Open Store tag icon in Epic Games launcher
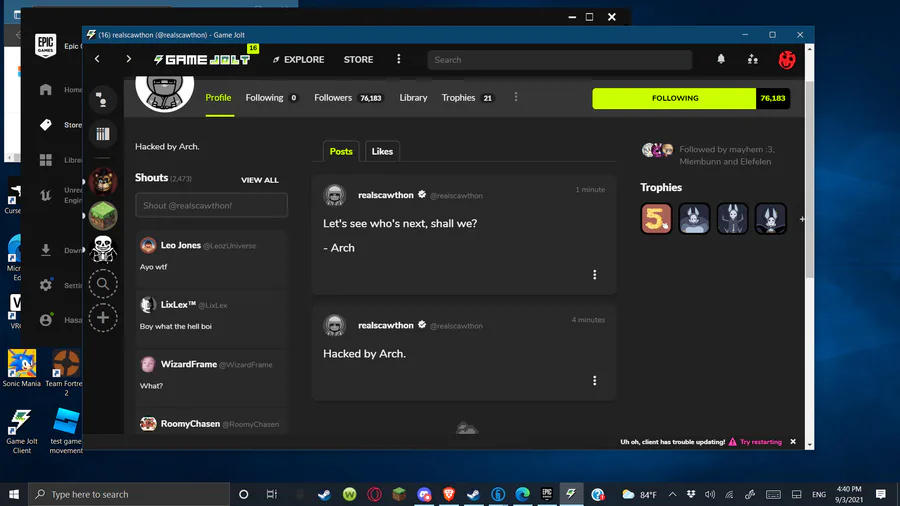The width and height of the screenshot is (900, 506). (x=46, y=124)
